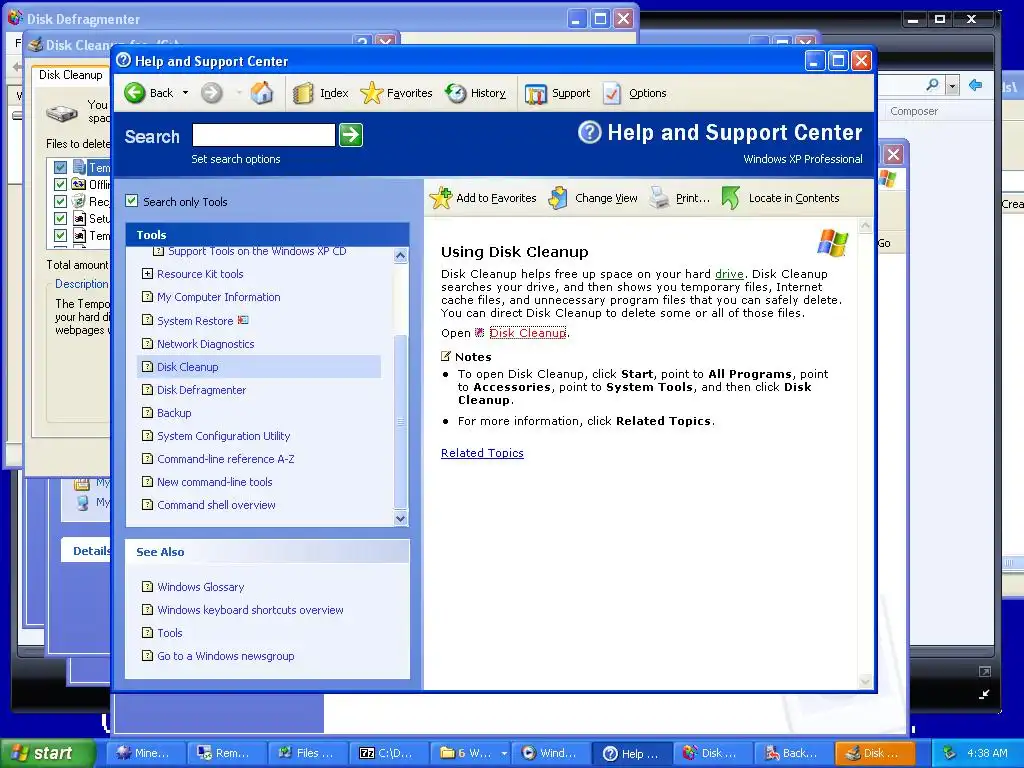The image size is (1024, 768).
Task: Select Disk Cleanup in Tools list
Action: [x=187, y=367]
